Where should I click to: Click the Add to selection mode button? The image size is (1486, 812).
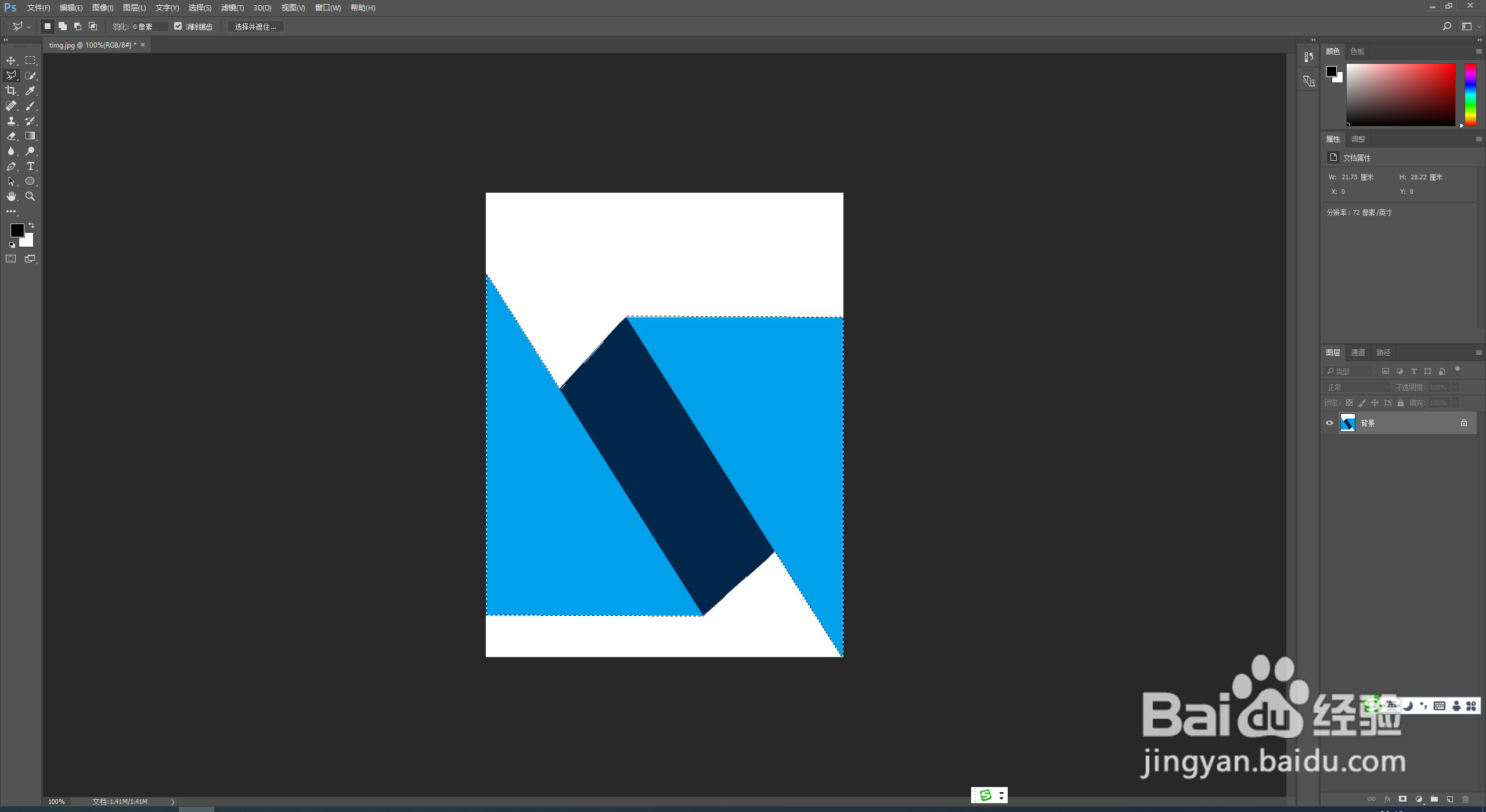click(63, 26)
